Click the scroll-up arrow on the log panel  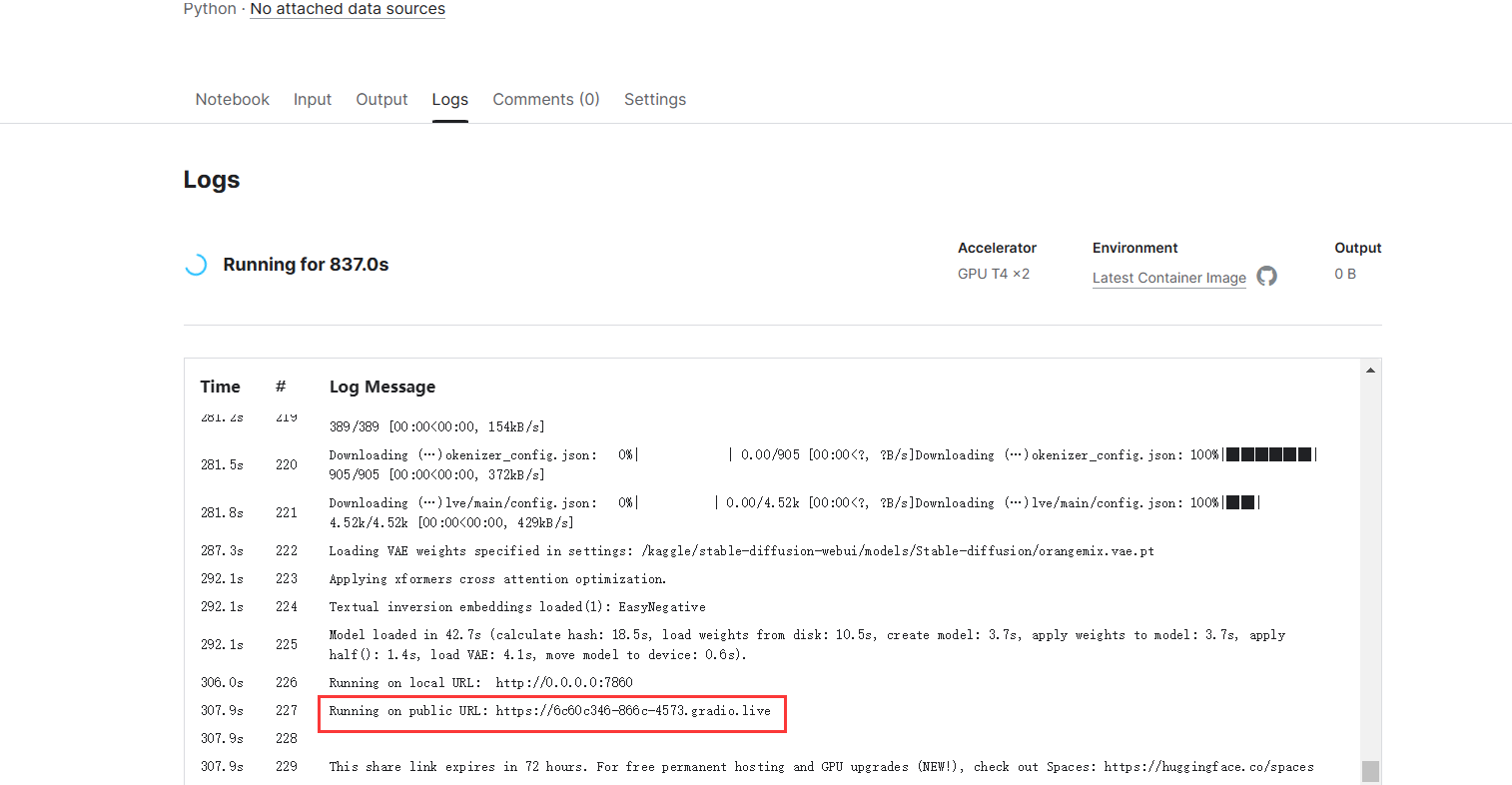pyautogui.click(x=1370, y=369)
